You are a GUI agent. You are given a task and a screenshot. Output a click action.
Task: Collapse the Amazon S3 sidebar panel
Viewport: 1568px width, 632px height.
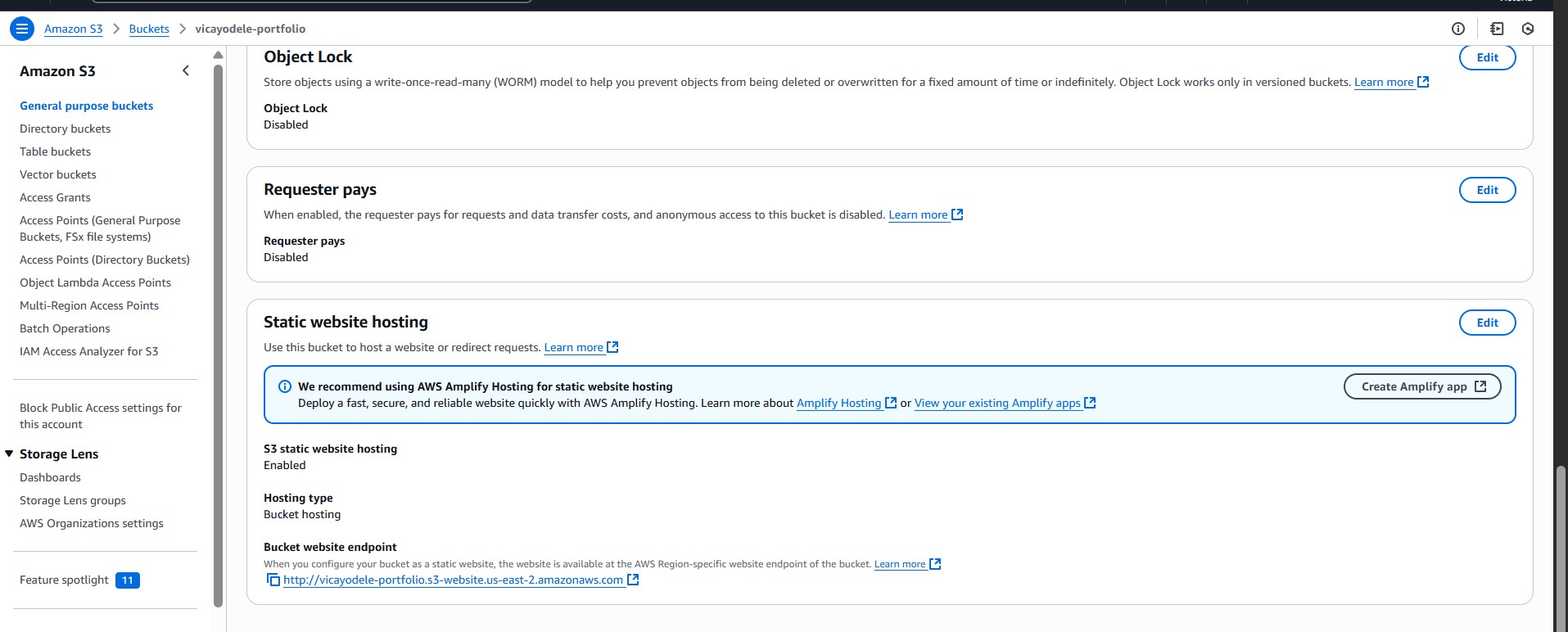coord(186,71)
